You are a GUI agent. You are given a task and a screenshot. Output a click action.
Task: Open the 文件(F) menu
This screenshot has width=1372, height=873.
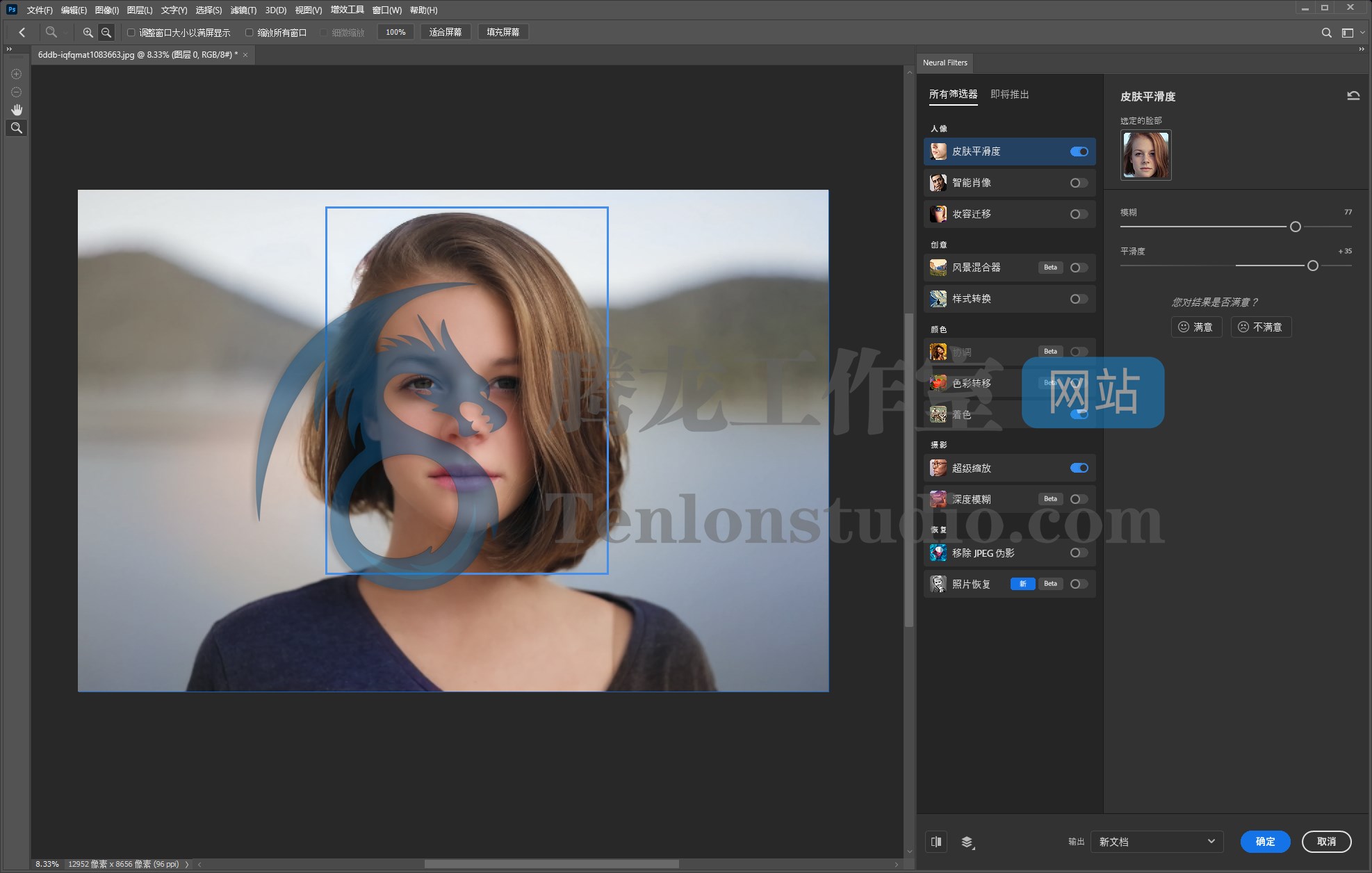[x=40, y=10]
